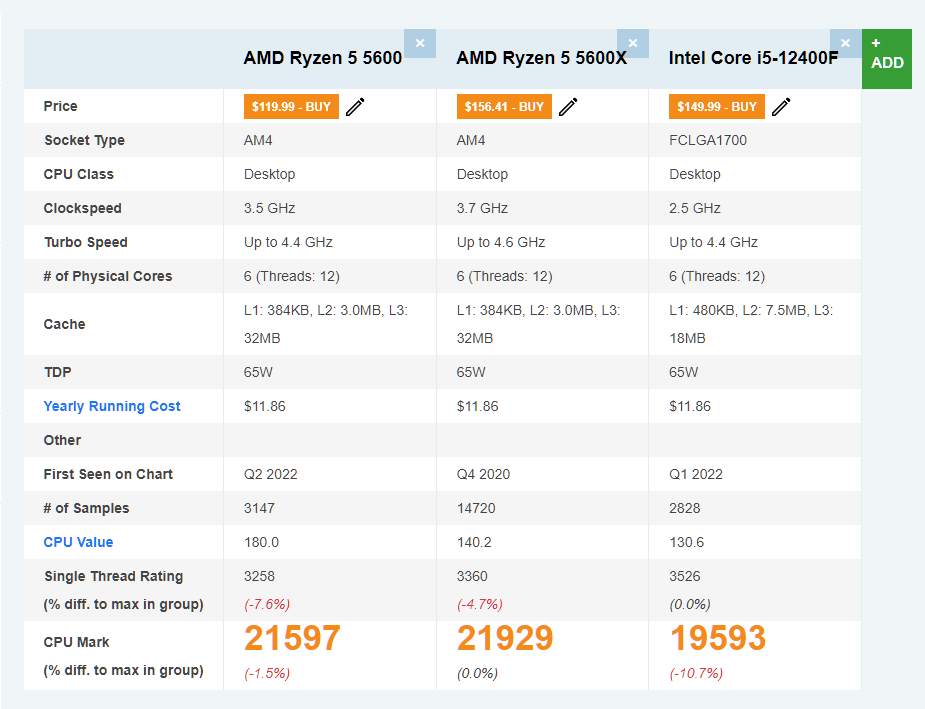This screenshot has height=709, width=925.
Task: Buy the Intel i5-12400F at $149.99
Action: [717, 107]
